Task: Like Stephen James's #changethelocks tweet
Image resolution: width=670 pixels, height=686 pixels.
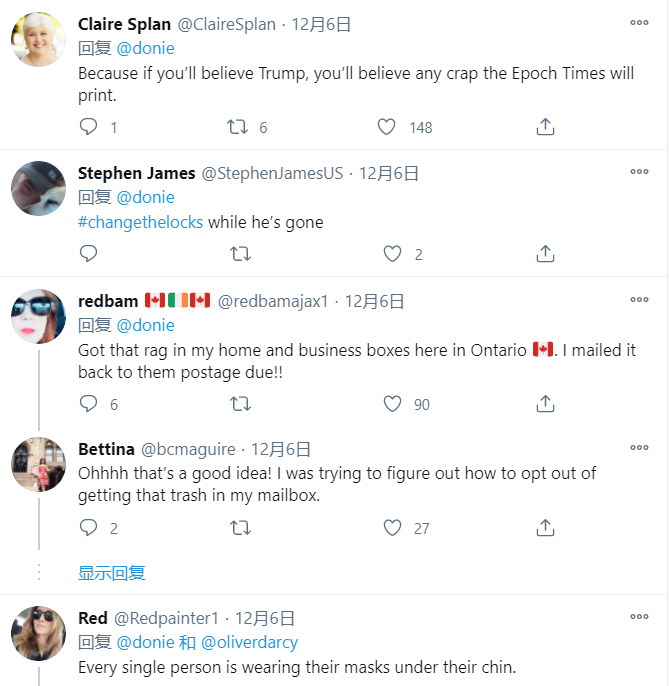Action: [393, 254]
